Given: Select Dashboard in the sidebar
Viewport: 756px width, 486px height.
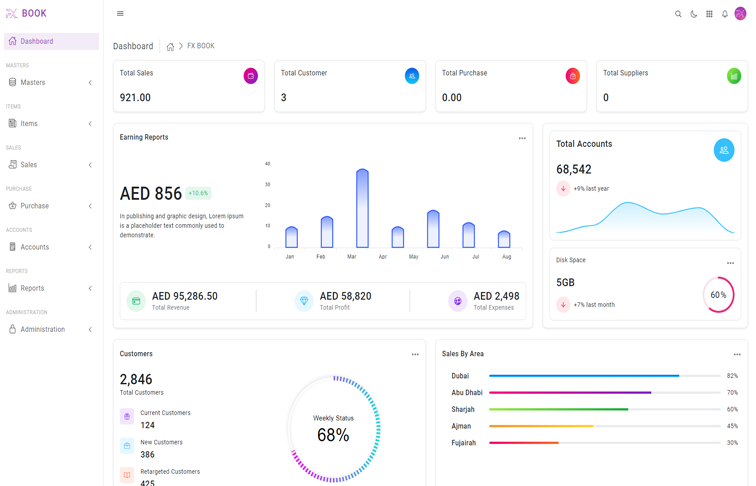Looking at the screenshot, I should pyautogui.click(x=51, y=41).
